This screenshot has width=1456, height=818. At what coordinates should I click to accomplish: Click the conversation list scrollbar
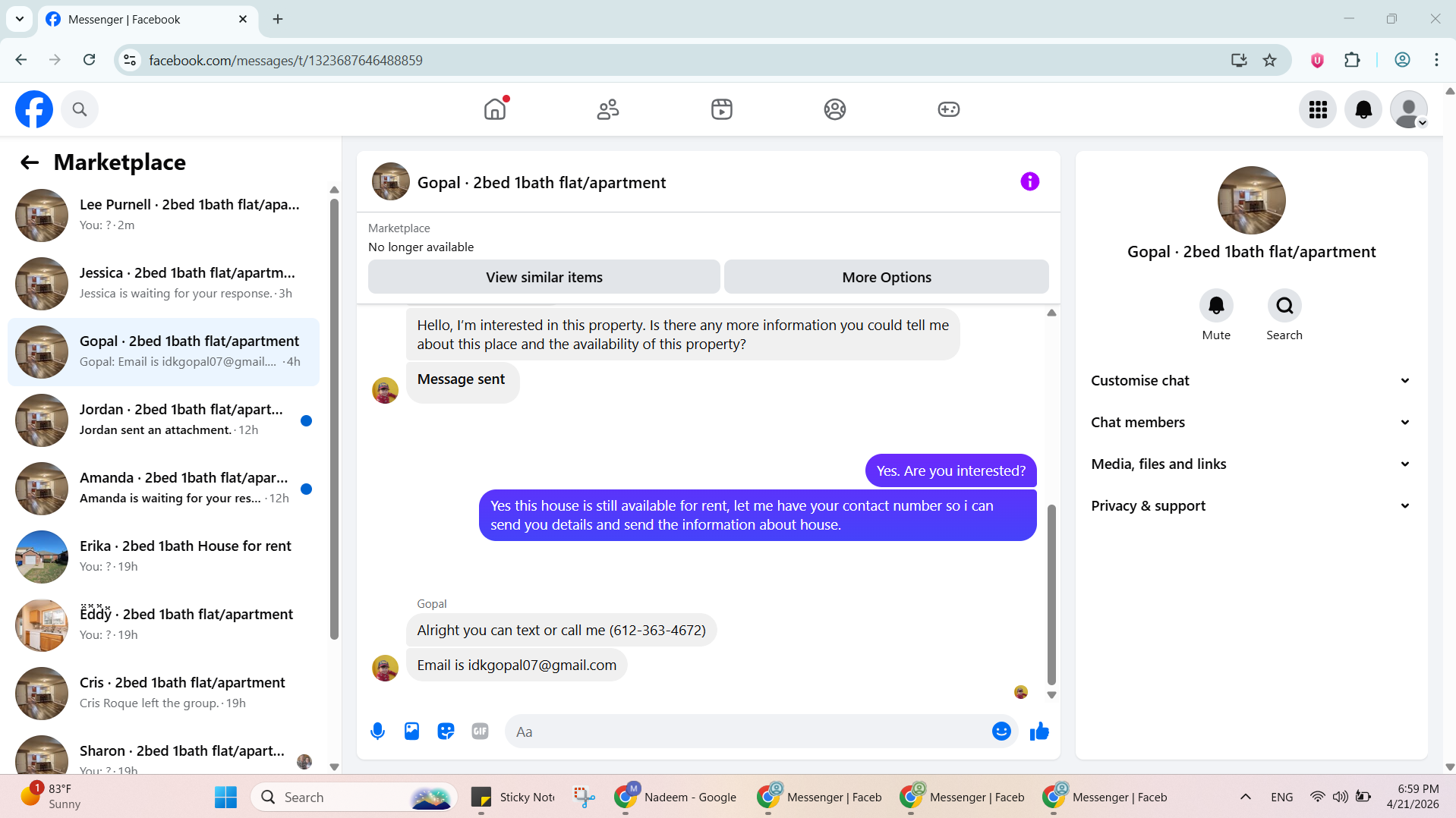[x=334, y=419]
